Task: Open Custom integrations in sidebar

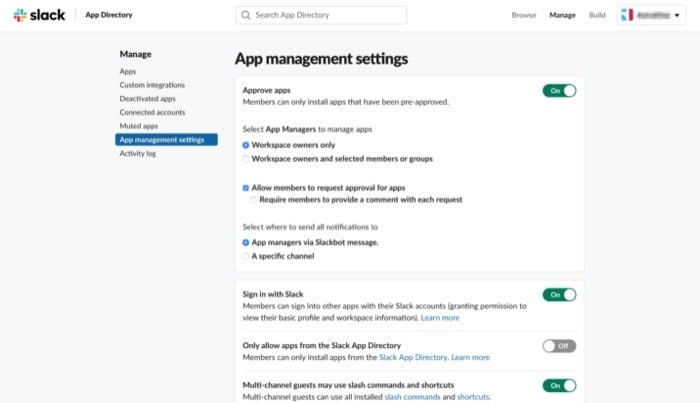Action: [152, 85]
